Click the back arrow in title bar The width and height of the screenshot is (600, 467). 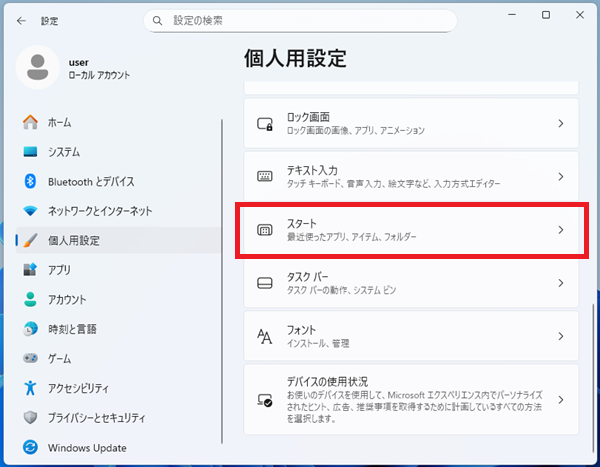click(x=21, y=20)
